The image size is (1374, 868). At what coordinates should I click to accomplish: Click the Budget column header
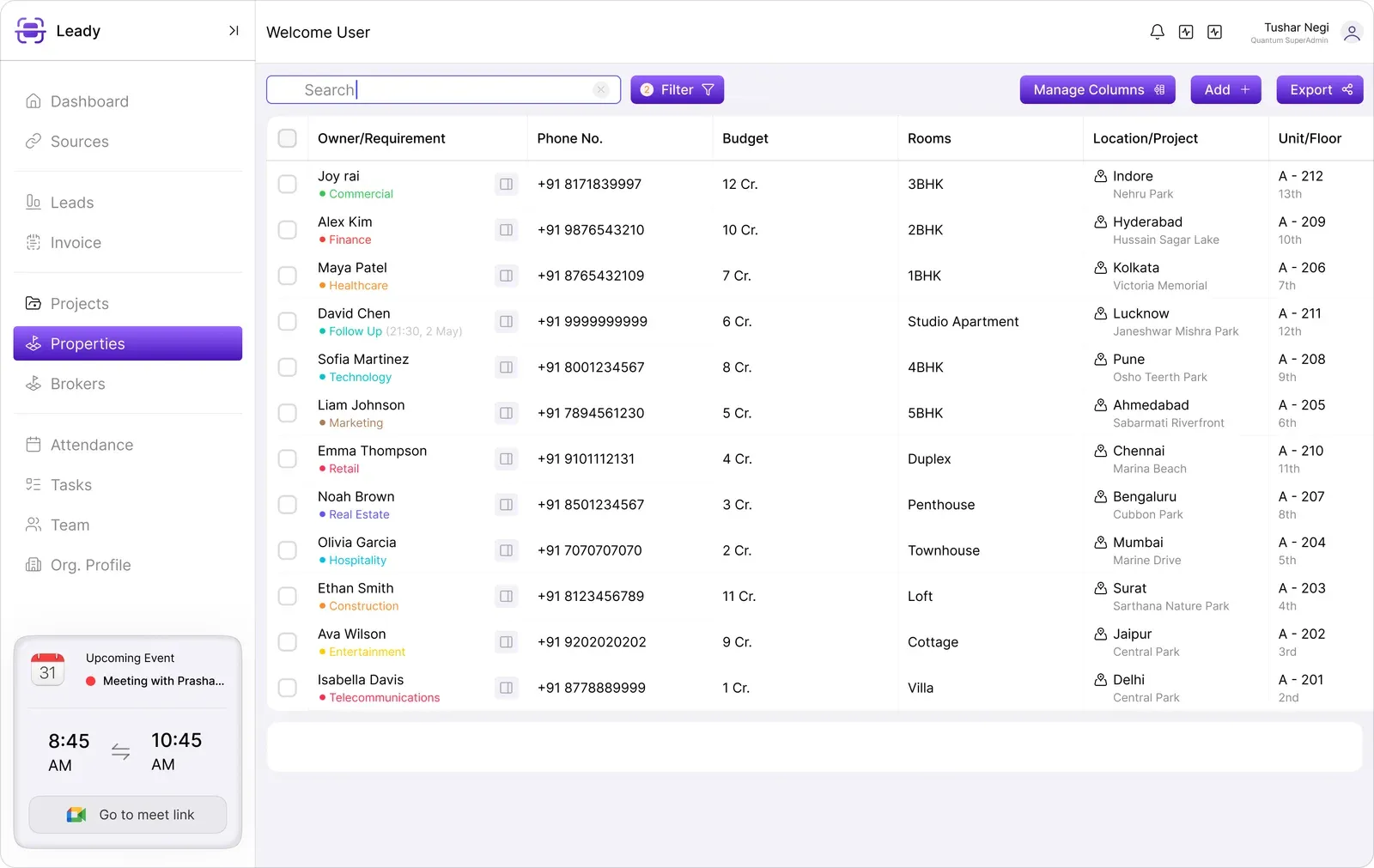[x=745, y=138]
